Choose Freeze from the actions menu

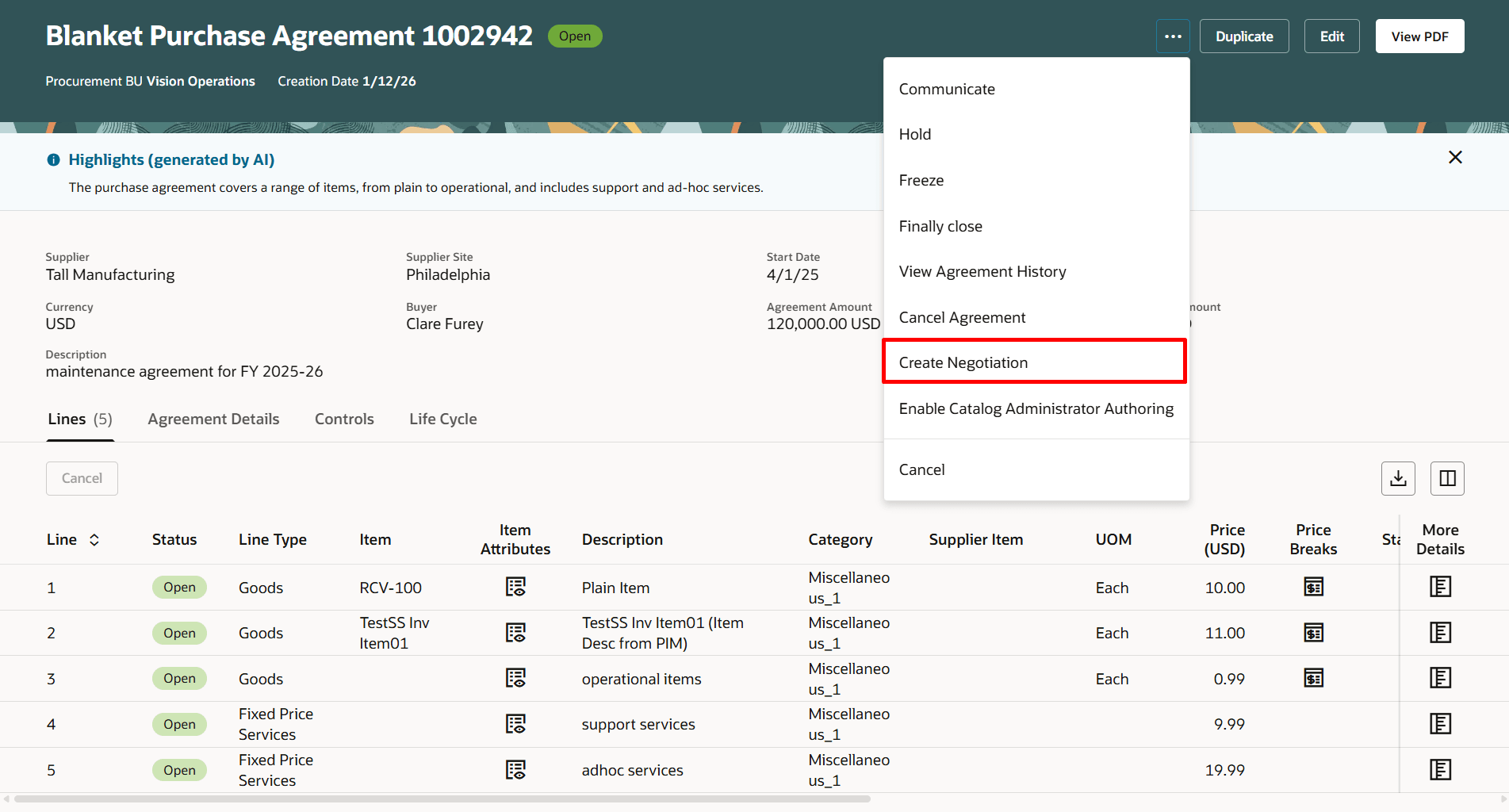(921, 180)
